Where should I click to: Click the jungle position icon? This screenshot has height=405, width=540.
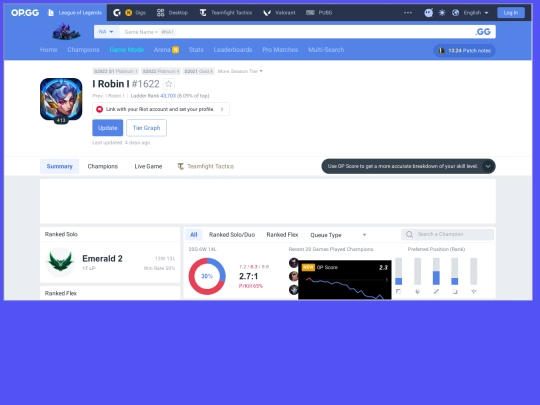tap(417, 292)
